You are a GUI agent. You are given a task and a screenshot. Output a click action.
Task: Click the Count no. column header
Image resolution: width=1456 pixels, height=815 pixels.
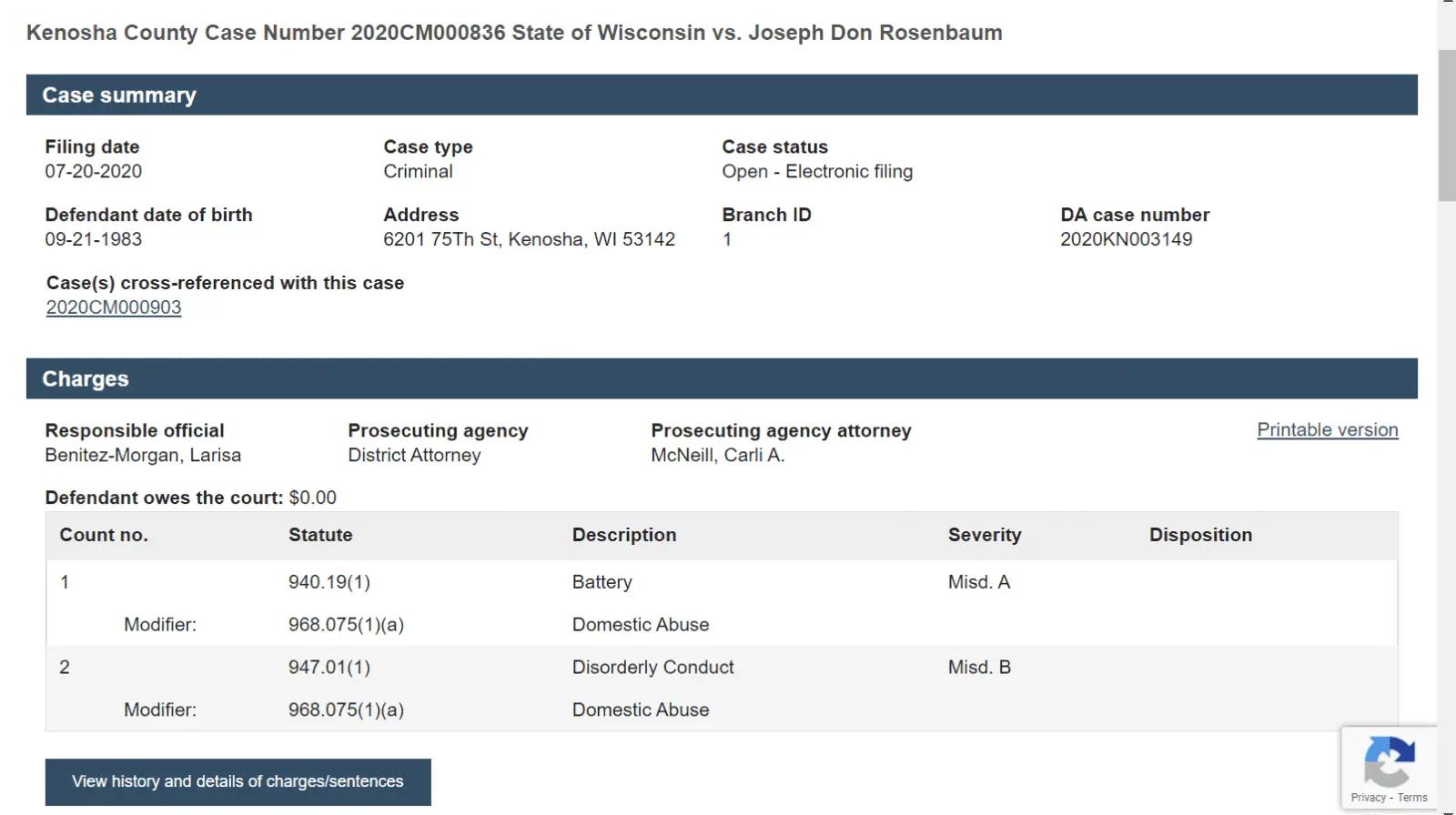[104, 535]
